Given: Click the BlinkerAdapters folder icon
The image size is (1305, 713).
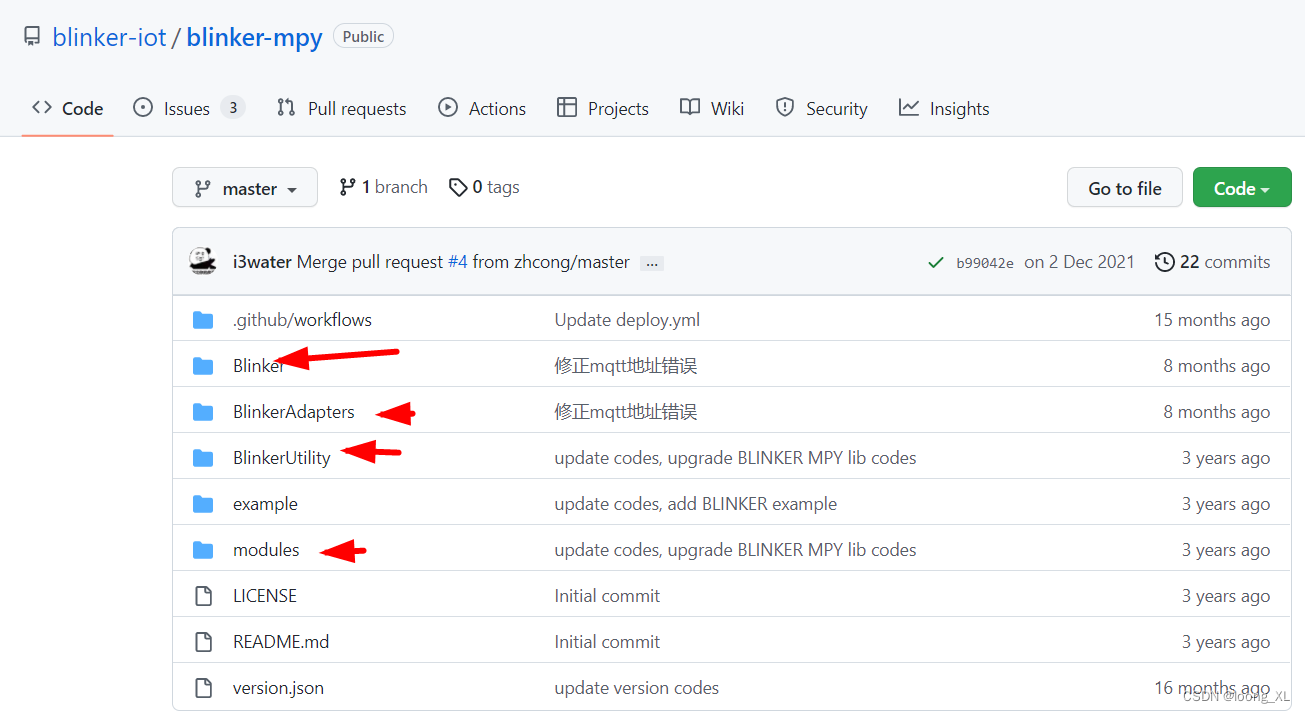Looking at the screenshot, I should click(203, 412).
